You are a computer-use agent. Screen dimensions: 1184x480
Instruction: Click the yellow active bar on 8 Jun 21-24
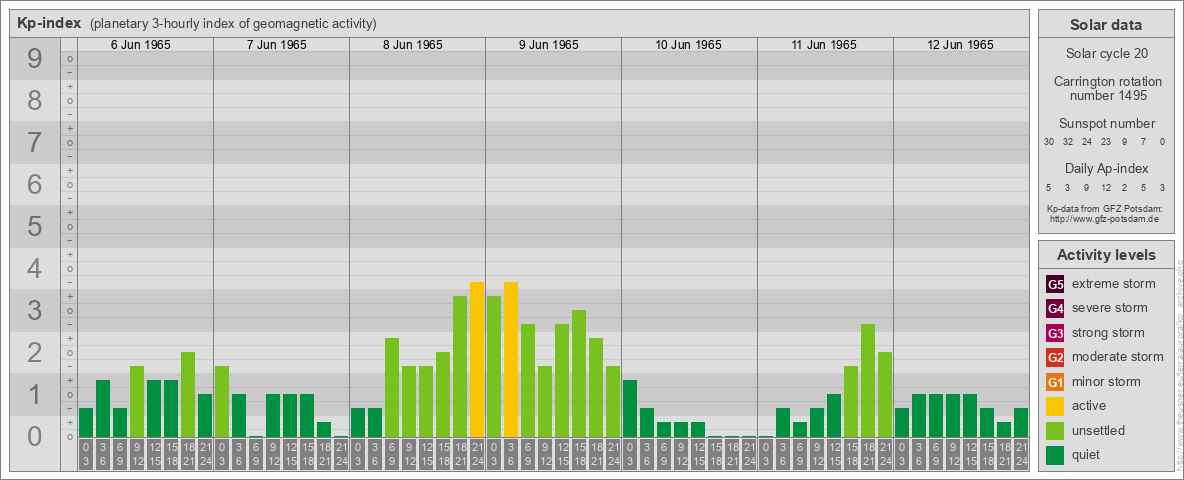pyautogui.click(x=476, y=359)
